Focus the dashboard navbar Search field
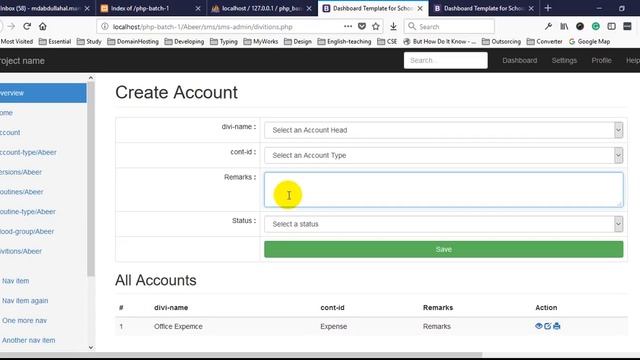 (445, 60)
